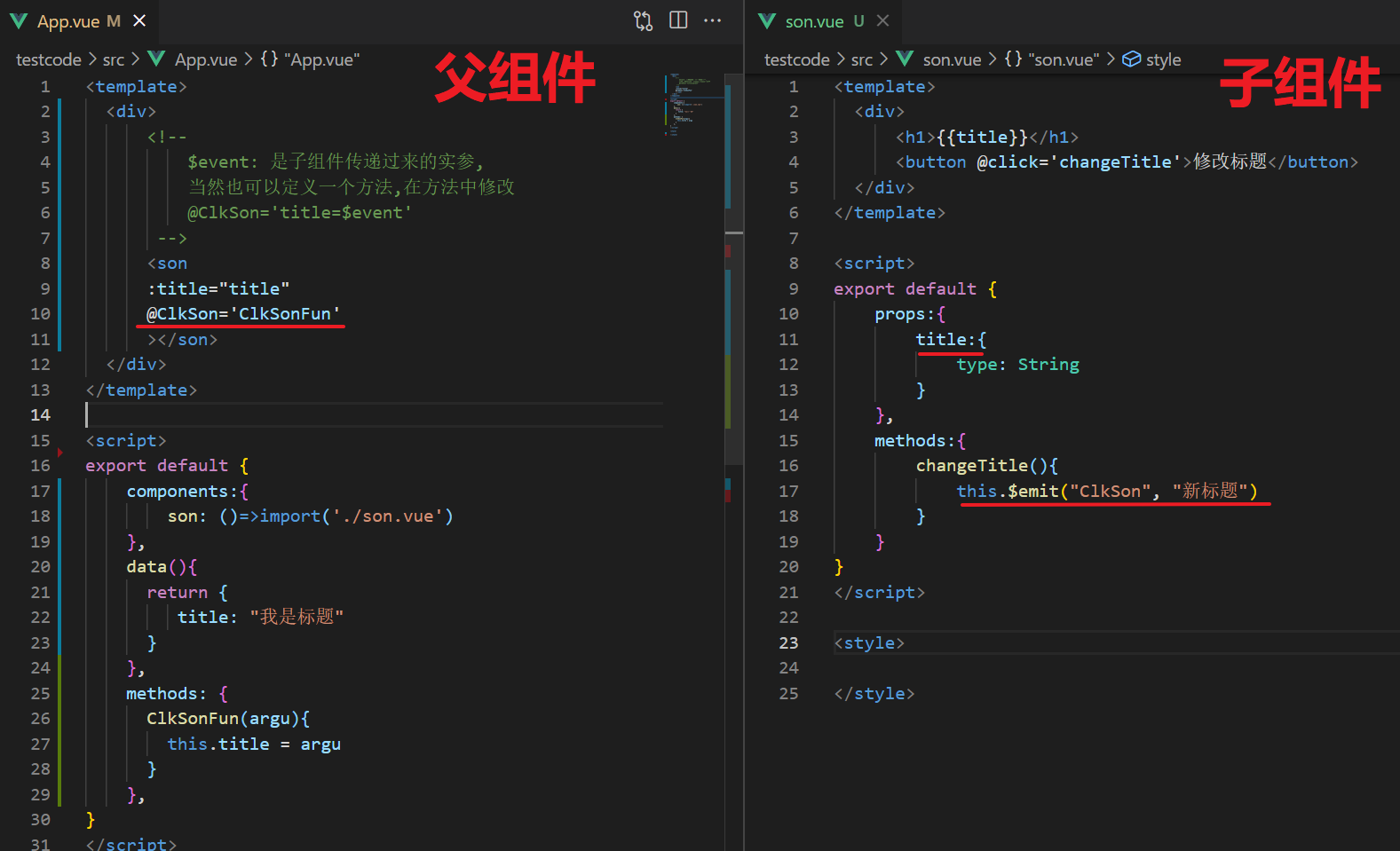Click the src breadcrumb in the App.vue editor
Screen dimensions: 1400x851
click(114, 59)
